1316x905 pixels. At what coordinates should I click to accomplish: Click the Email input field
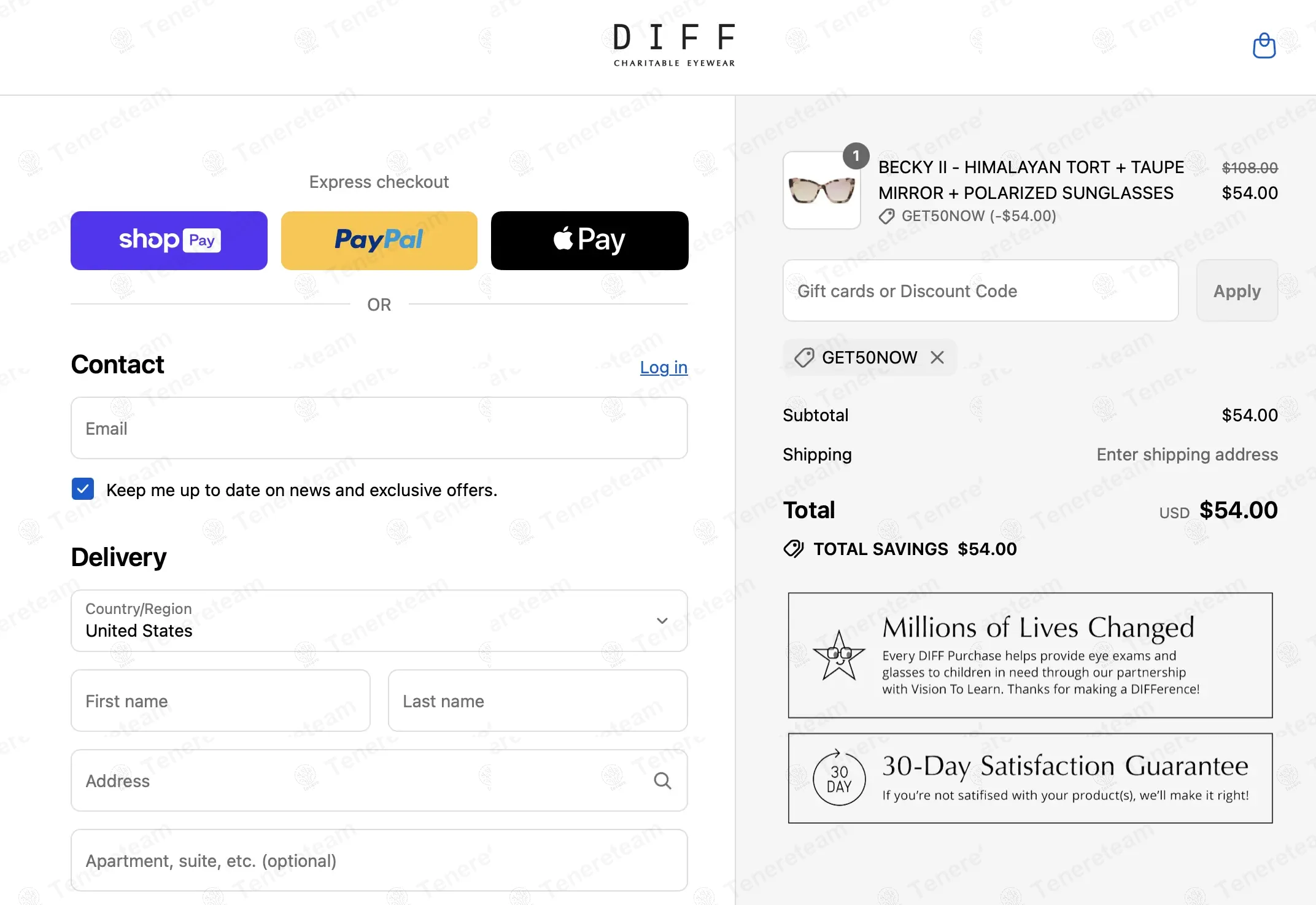click(379, 428)
